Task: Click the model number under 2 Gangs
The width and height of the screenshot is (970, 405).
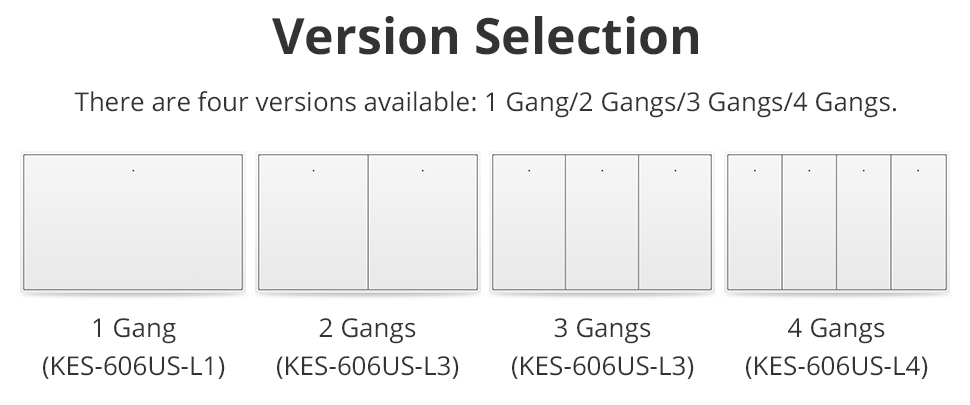Action: tap(367, 367)
